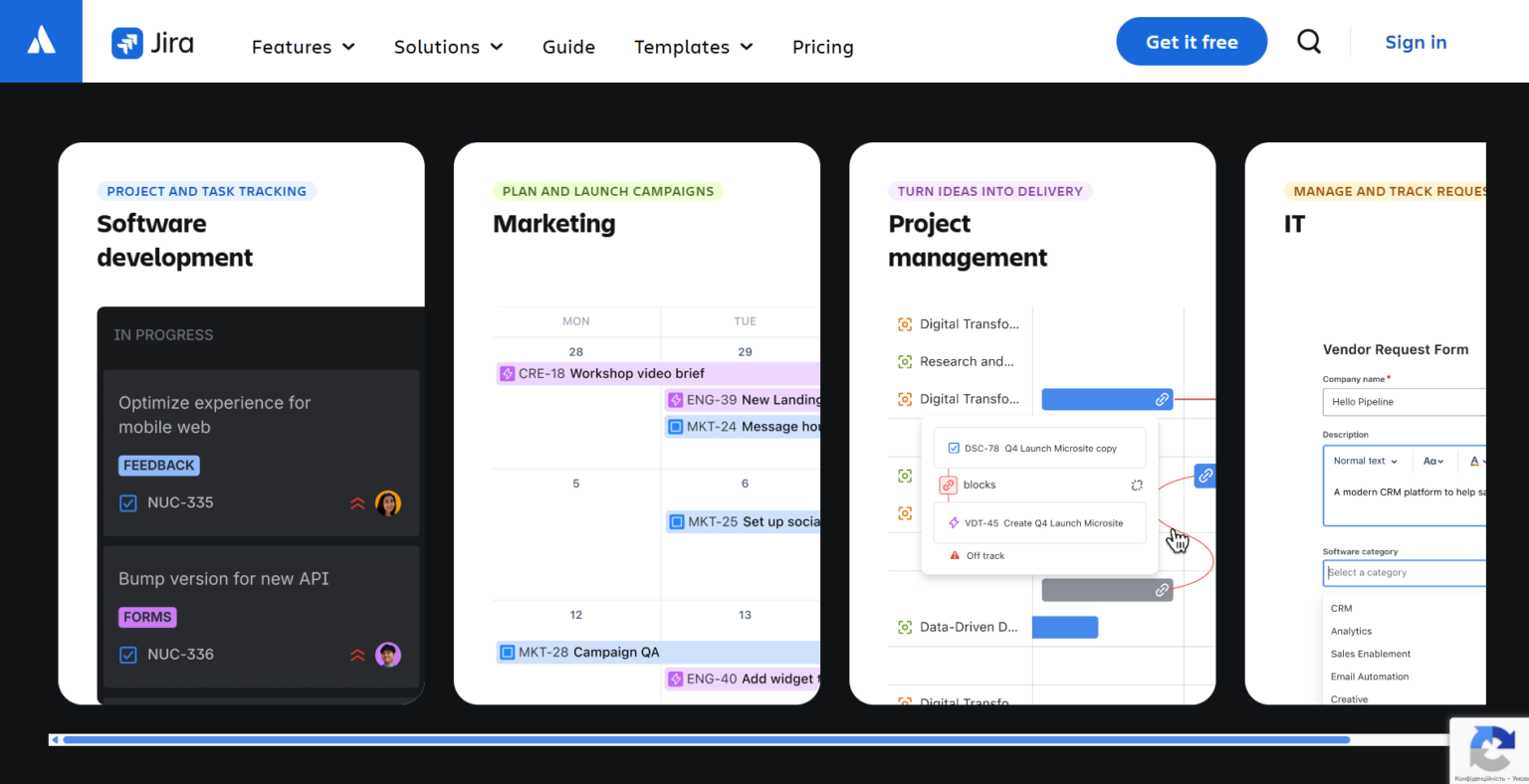Toggle the DSC-78 task checkbox
Image resolution: width=1529 pixels, height=784 pixels.
pos(954,449)
